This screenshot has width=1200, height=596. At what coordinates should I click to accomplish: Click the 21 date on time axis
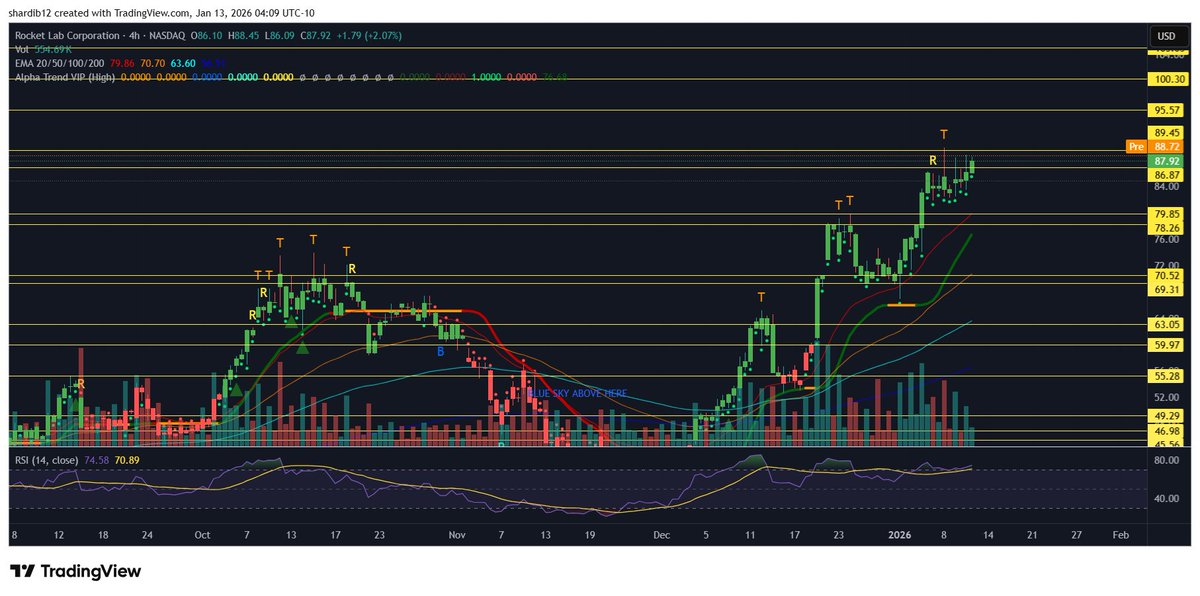tap(1032, 535)
